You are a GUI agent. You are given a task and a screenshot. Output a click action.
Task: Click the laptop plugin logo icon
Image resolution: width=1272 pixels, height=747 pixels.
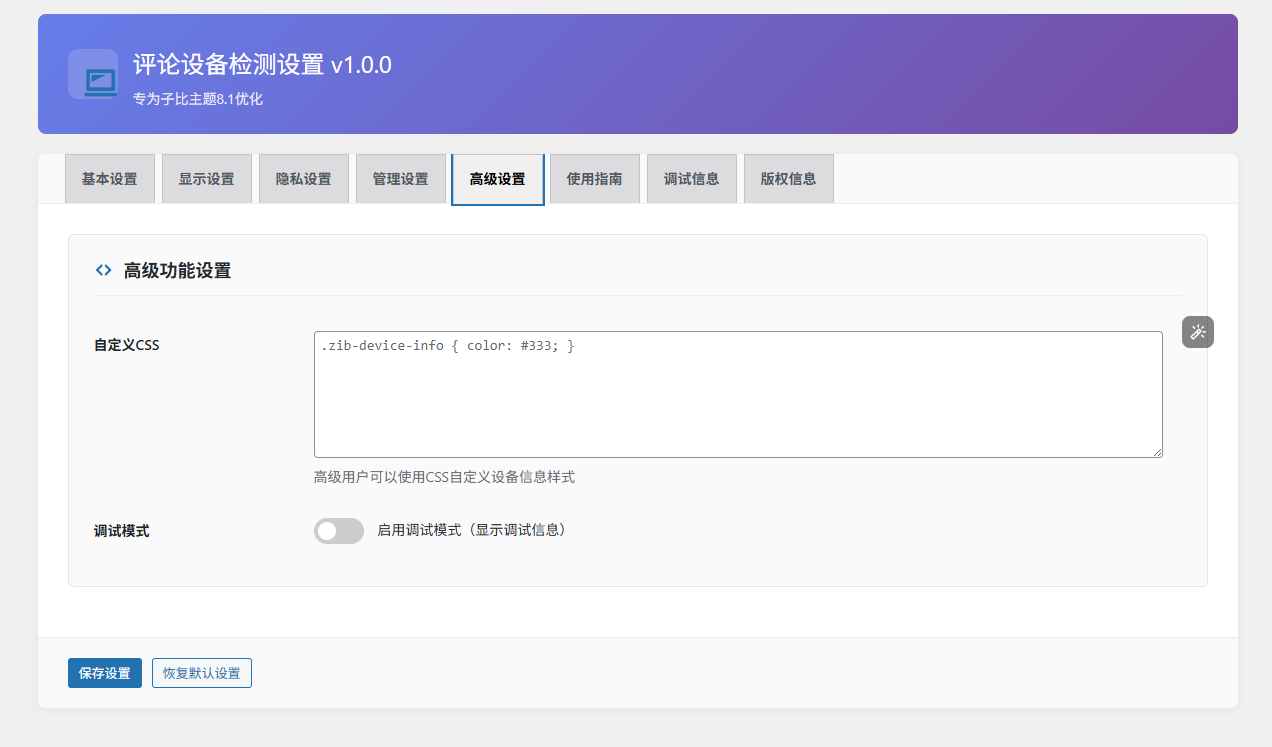99,76
